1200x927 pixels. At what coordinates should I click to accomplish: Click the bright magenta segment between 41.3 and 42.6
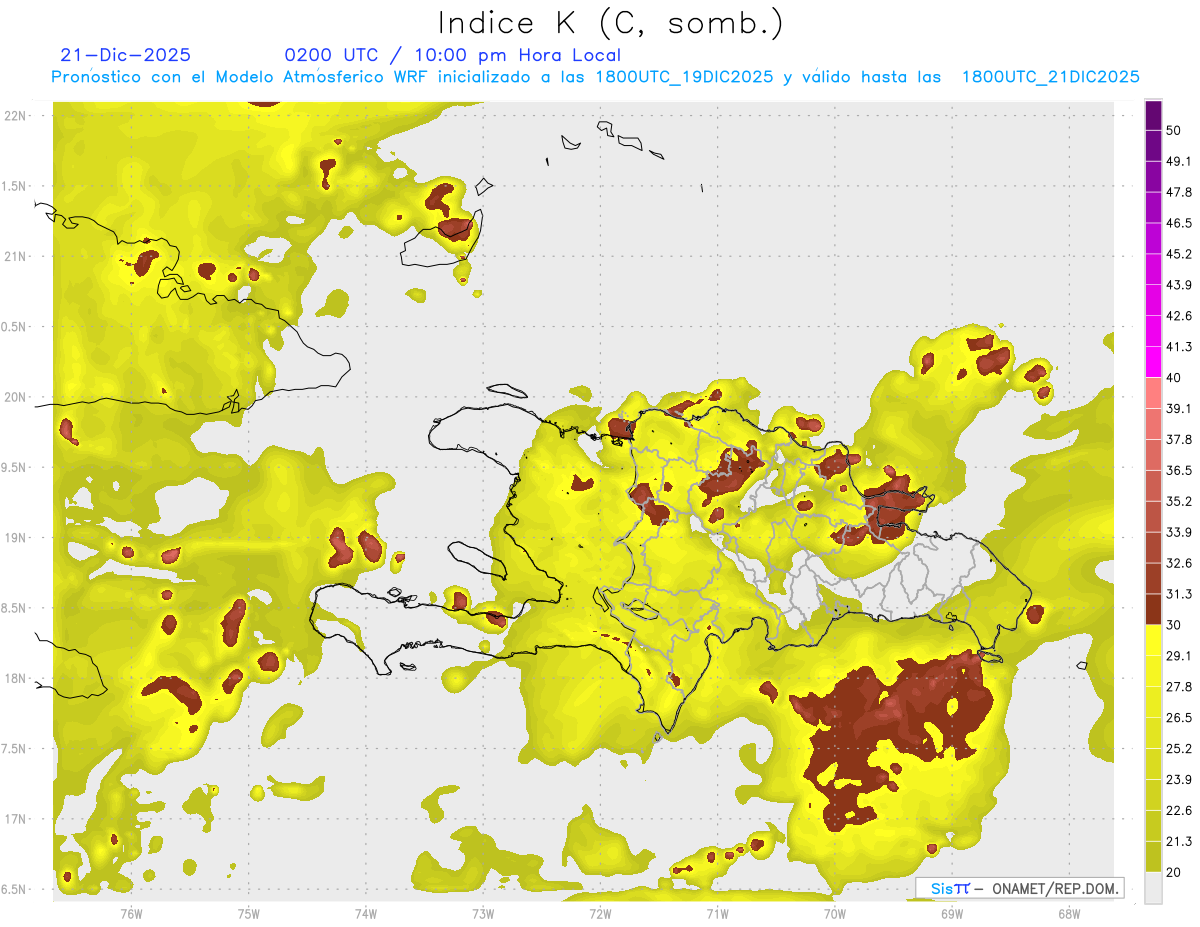click(x=1153, y=331)
